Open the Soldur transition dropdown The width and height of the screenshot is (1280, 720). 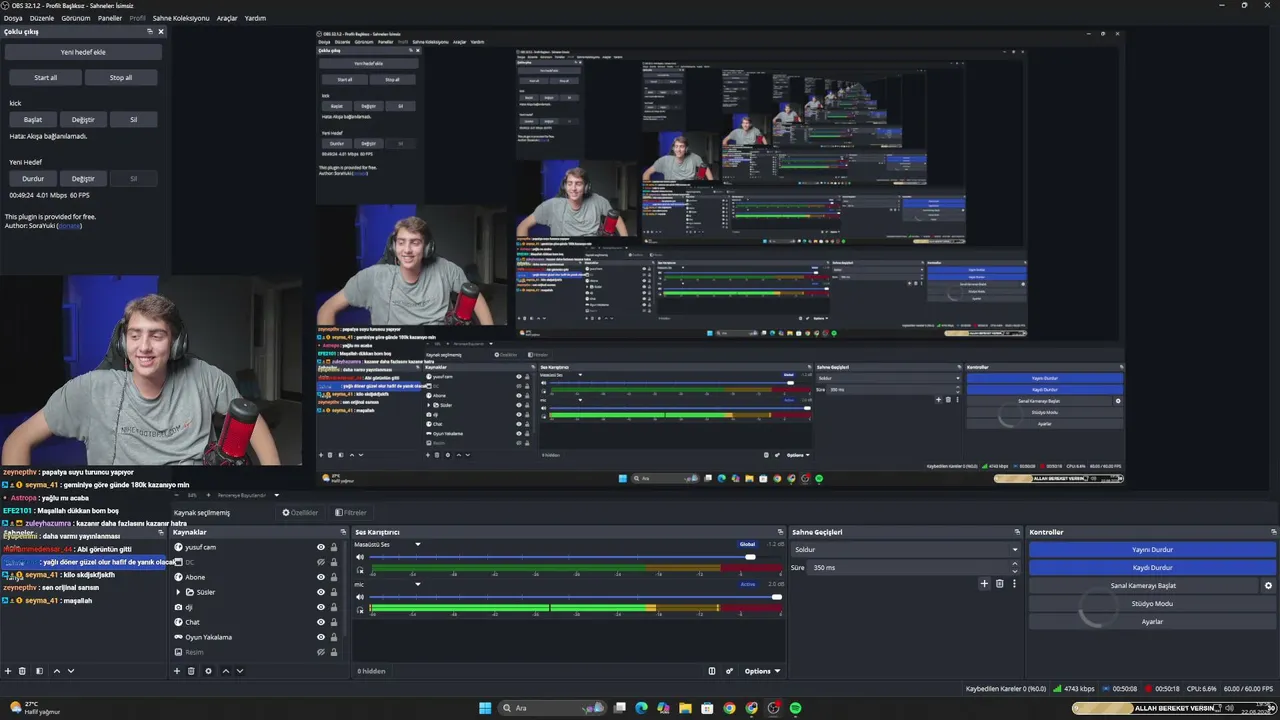(905, 550)
